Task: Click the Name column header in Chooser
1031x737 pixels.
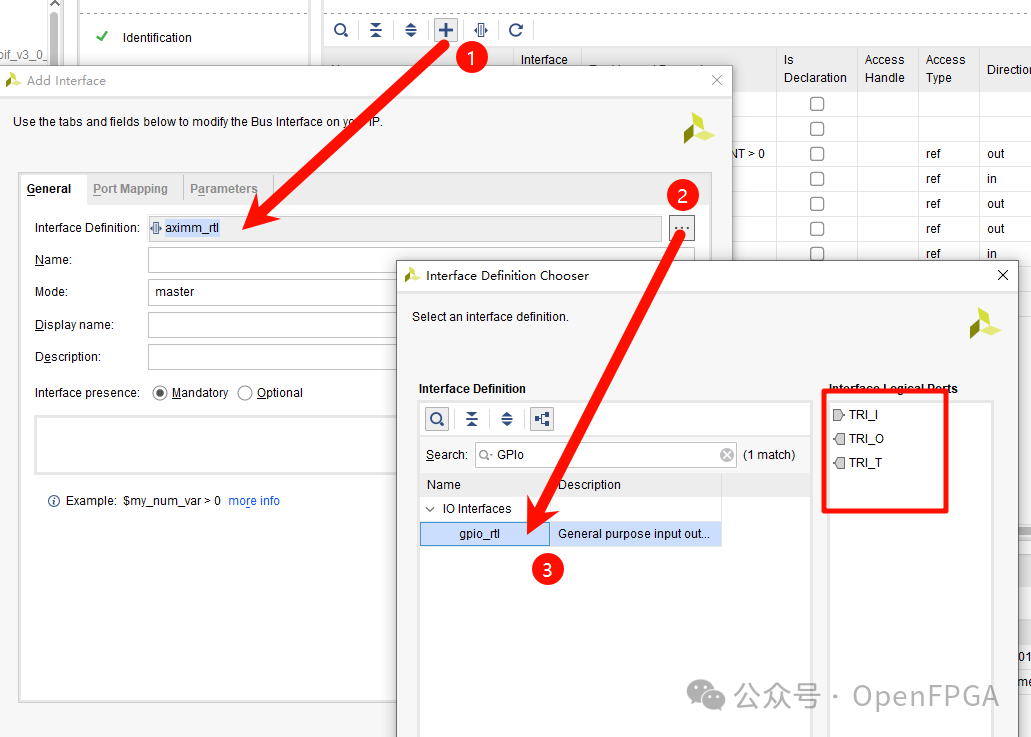Action: [x=485, y=485]
